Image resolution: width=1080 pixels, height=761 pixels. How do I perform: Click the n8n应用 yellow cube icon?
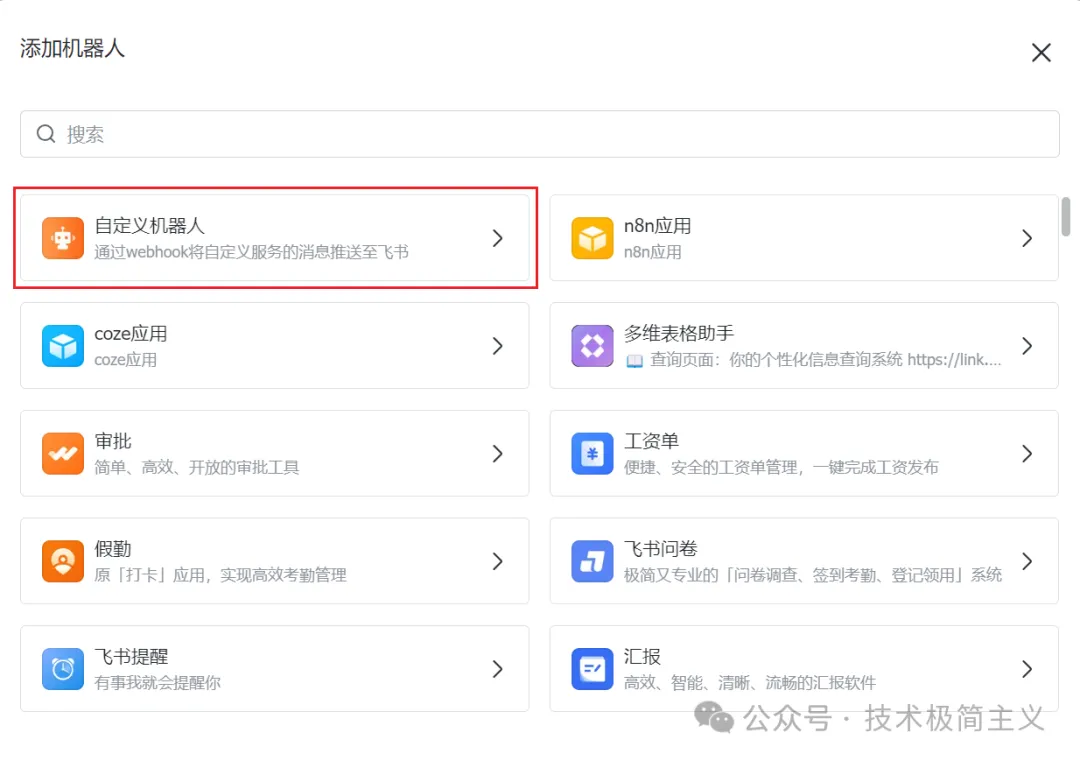point(592,238)
